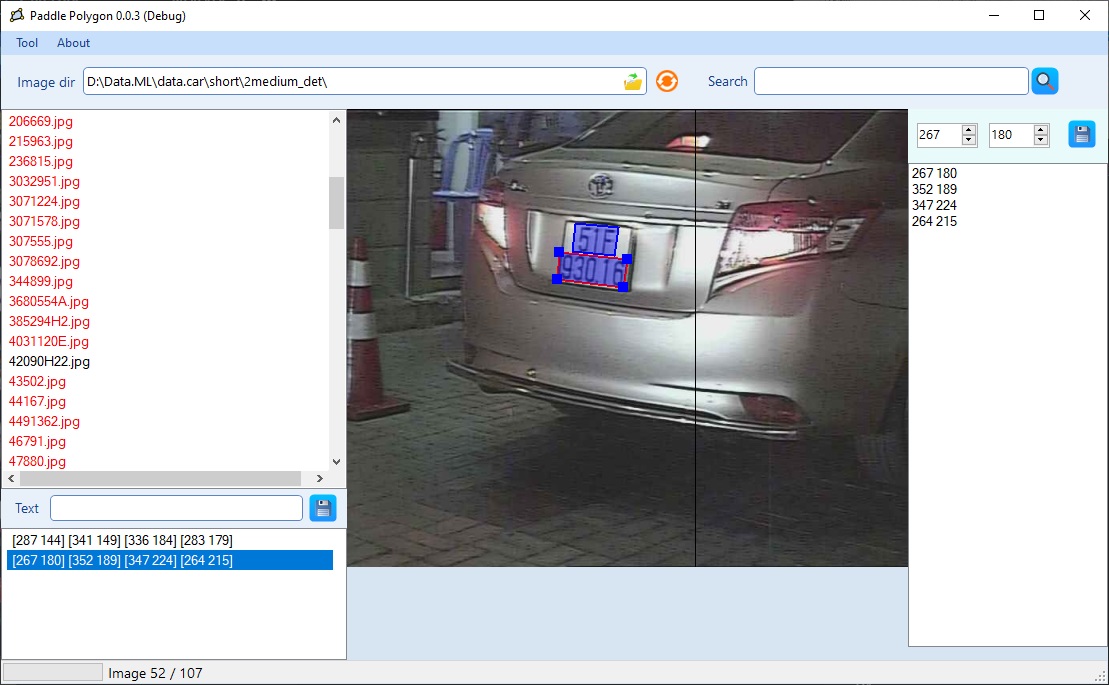Click the Search input field
The height and width of the screenshot is (685, 1109).
point(890,82)
